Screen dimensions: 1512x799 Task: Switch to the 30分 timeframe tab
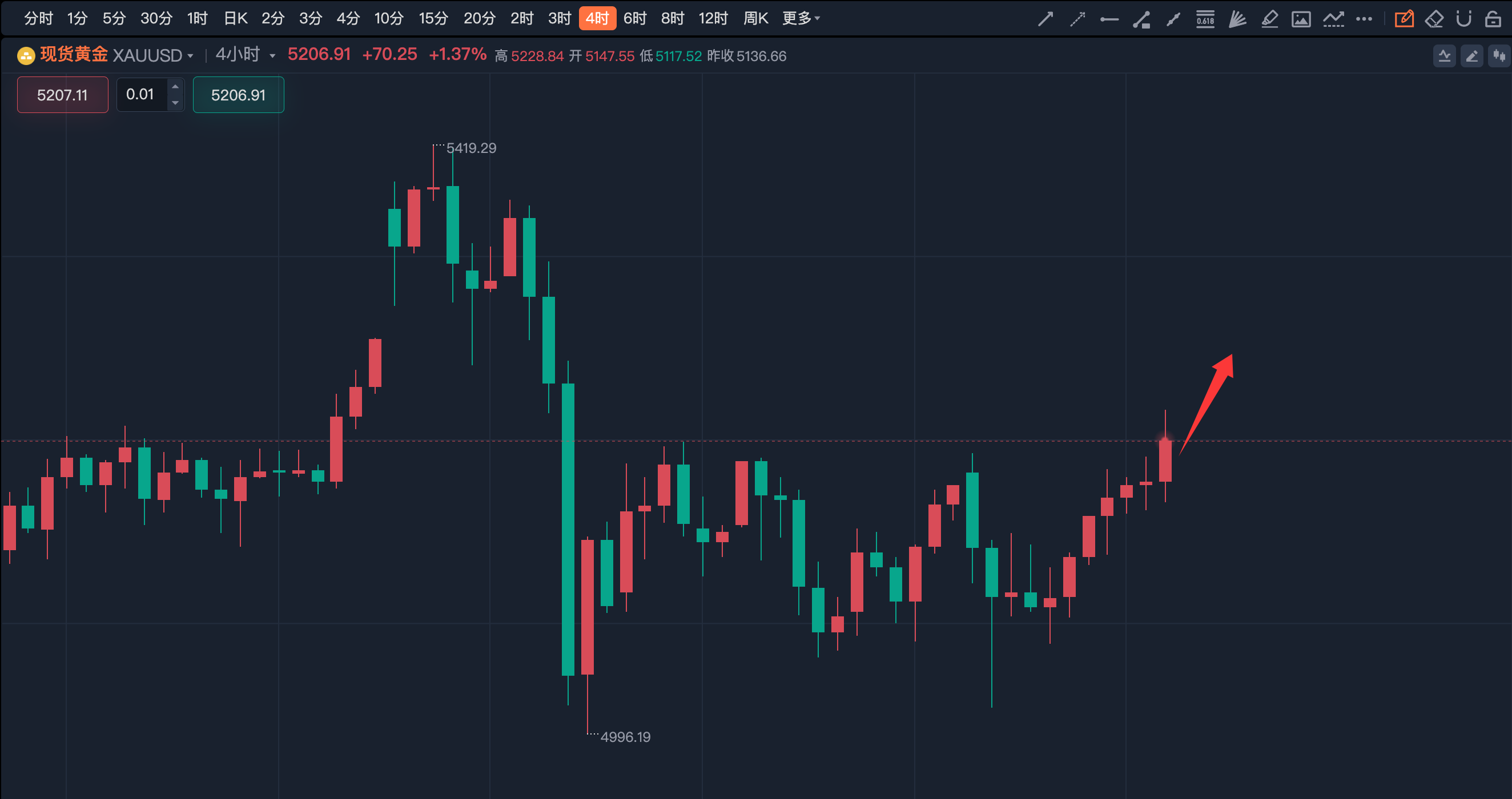click(156, 19)
